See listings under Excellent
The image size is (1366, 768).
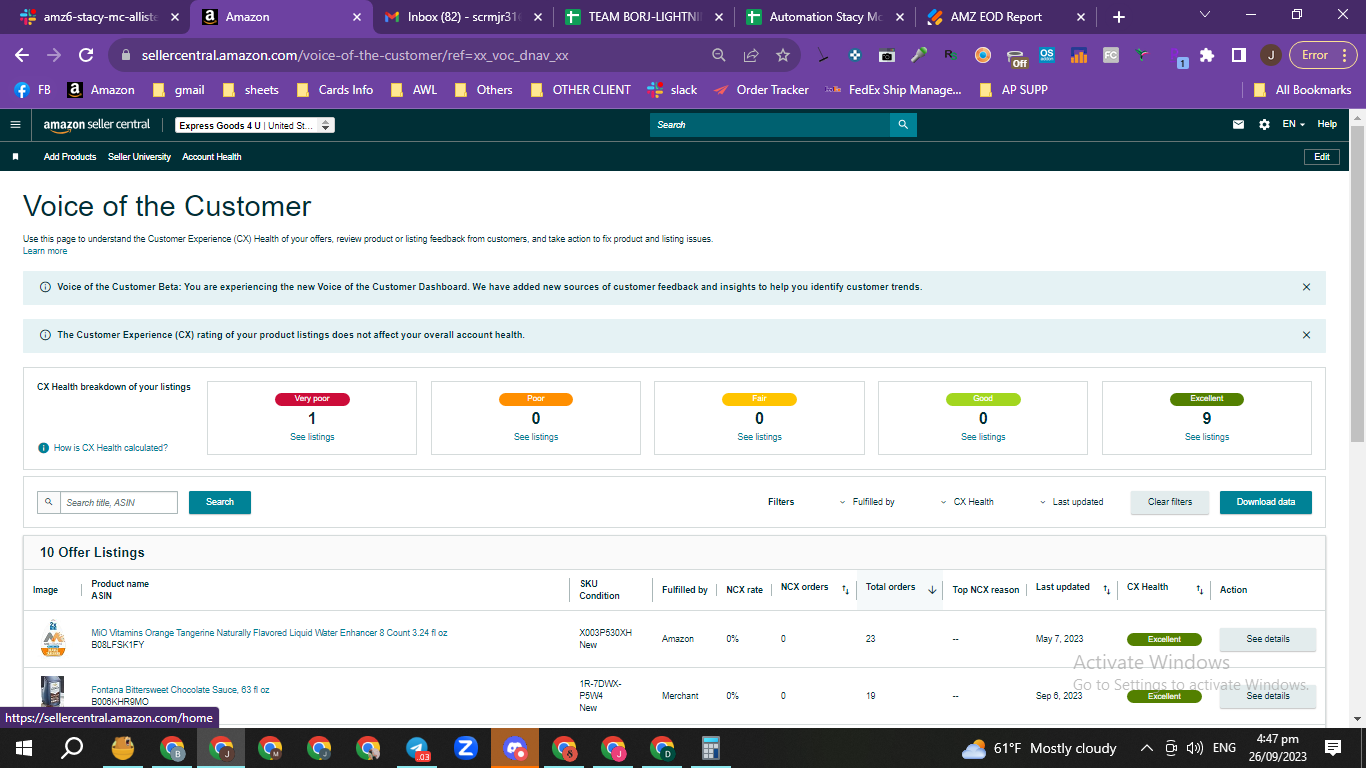[x=1207, y=437]
